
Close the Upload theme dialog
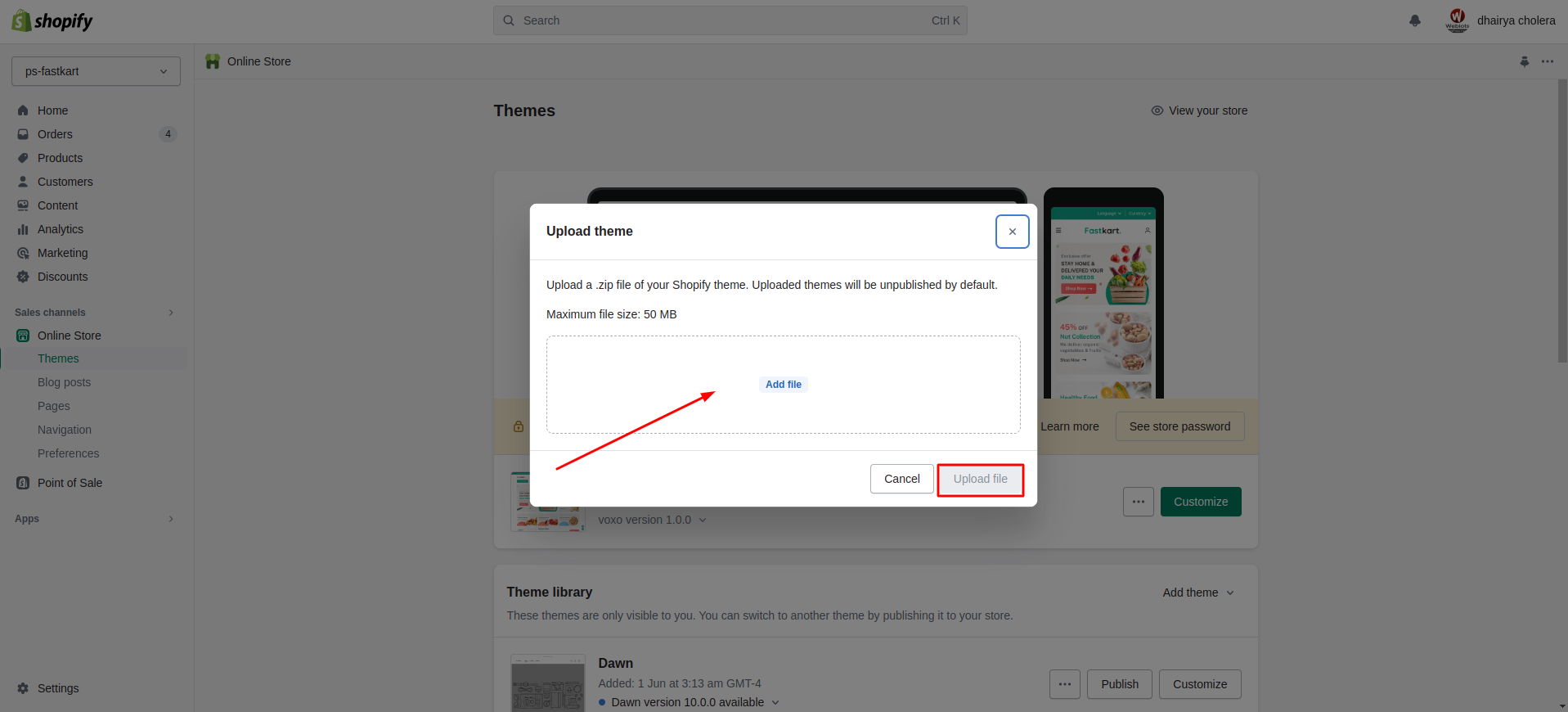coord(1012,232)
